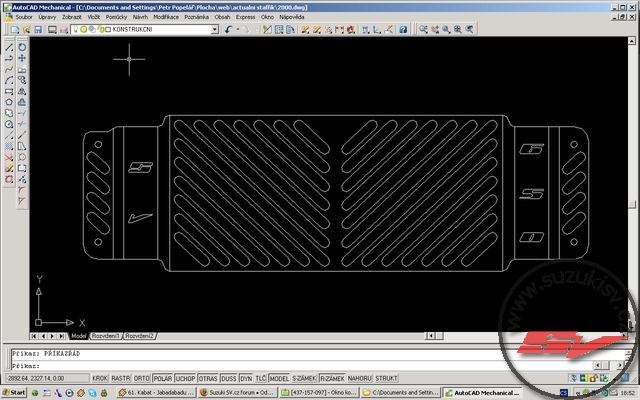Click the STRUKT status button
The height and width of the screenshot is (400, 640).
[386, 378]
